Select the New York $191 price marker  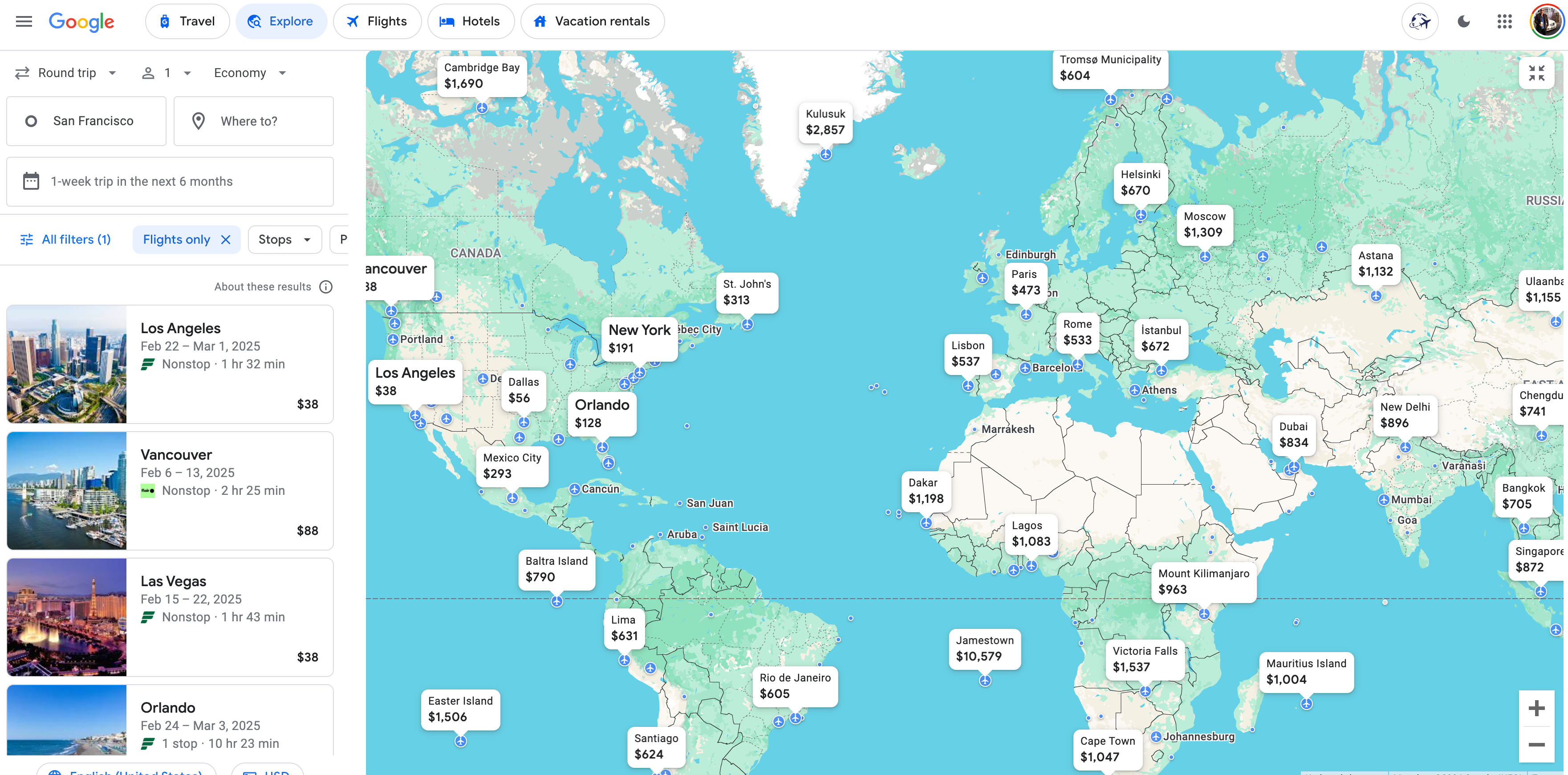[640, 339]
